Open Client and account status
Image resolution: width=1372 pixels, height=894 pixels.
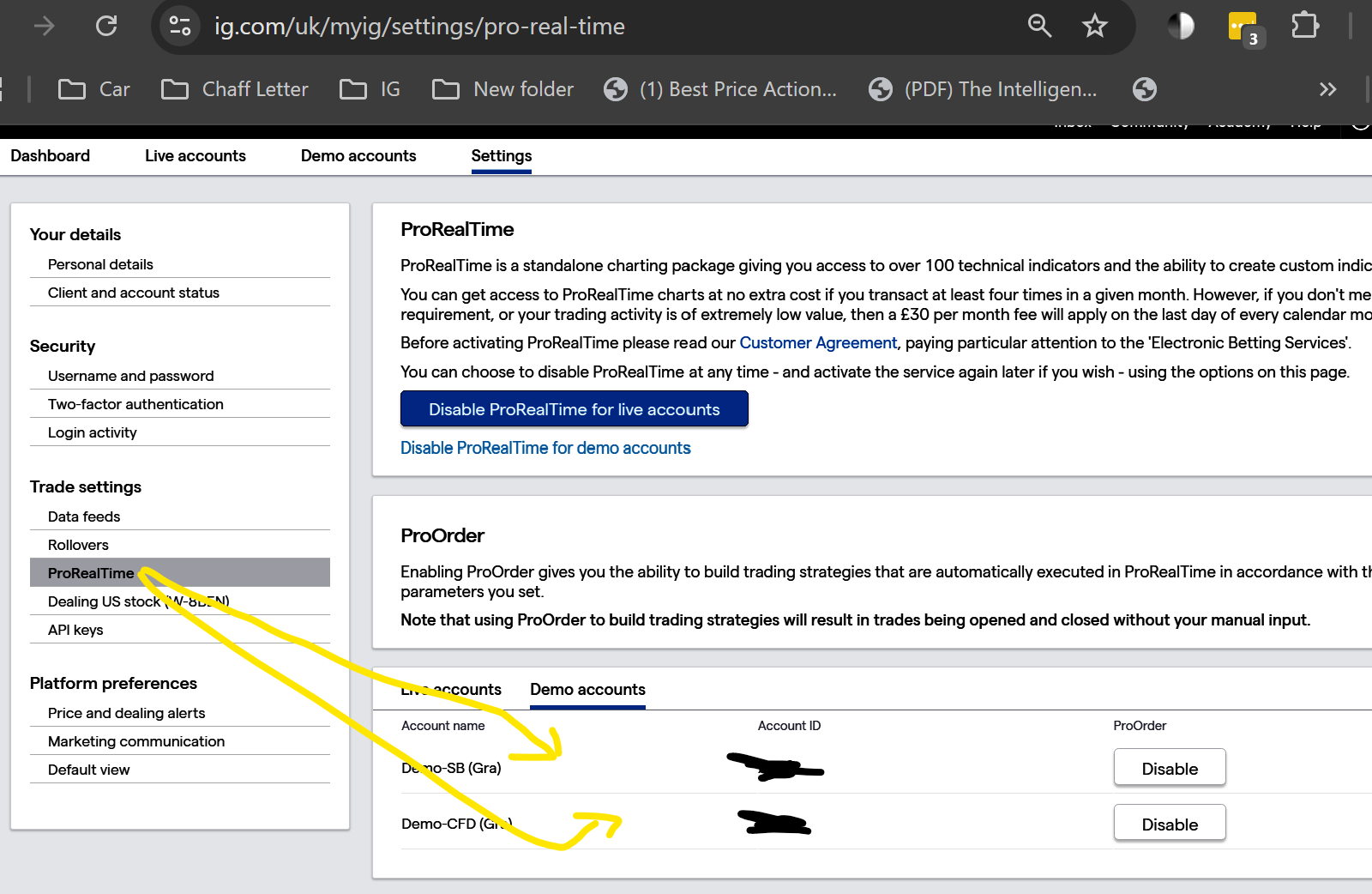180,293
